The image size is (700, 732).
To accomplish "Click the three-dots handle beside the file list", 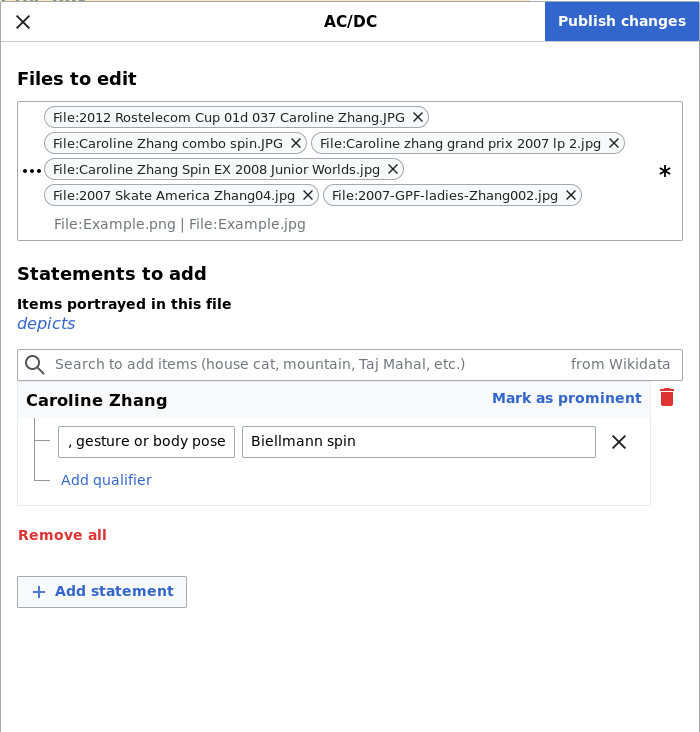I will pyautogui.click(x=32, y=172).
